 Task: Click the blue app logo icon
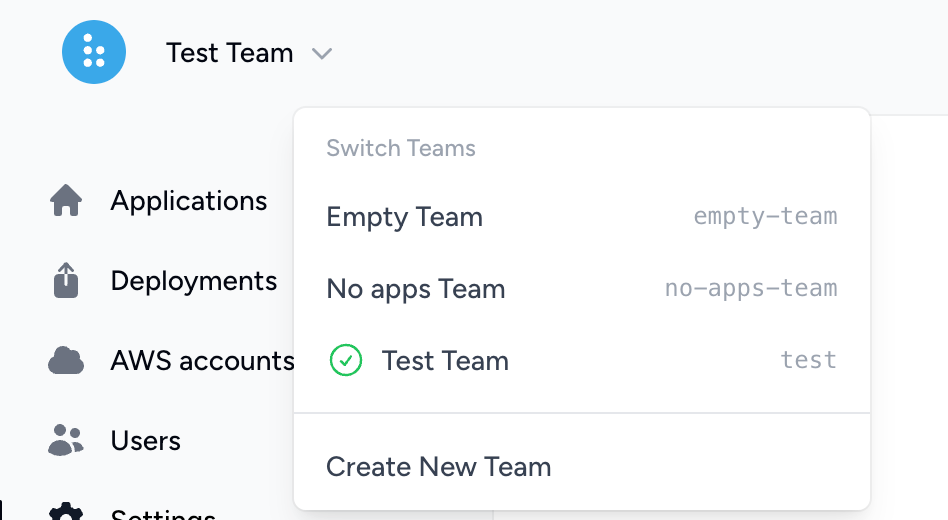pos(94,52)
